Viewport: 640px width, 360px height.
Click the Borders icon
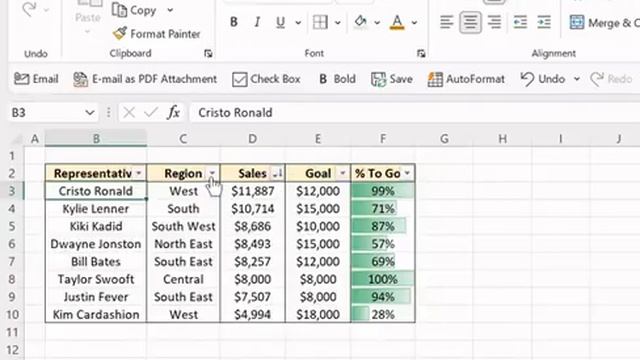pos(320,22)
